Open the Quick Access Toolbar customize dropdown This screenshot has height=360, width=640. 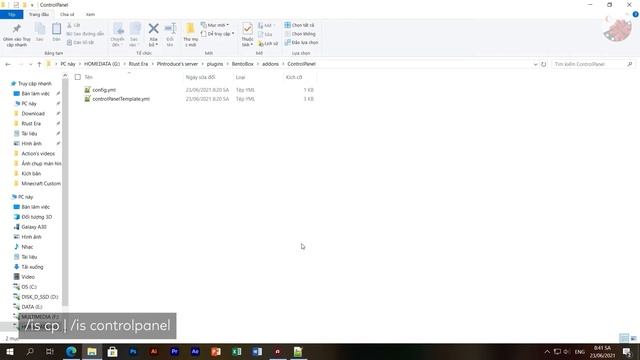(32, 5)
